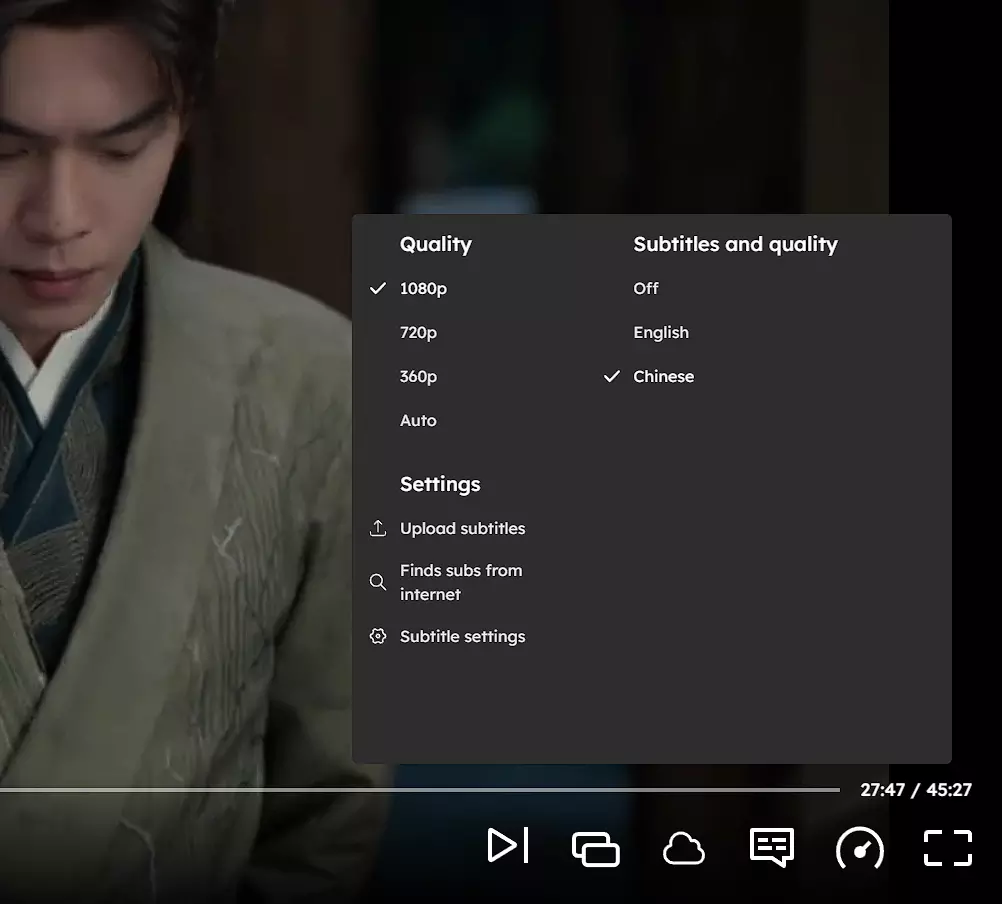Select English subtitles
Screen dimensions: 1002x904
tap(661, 332)
